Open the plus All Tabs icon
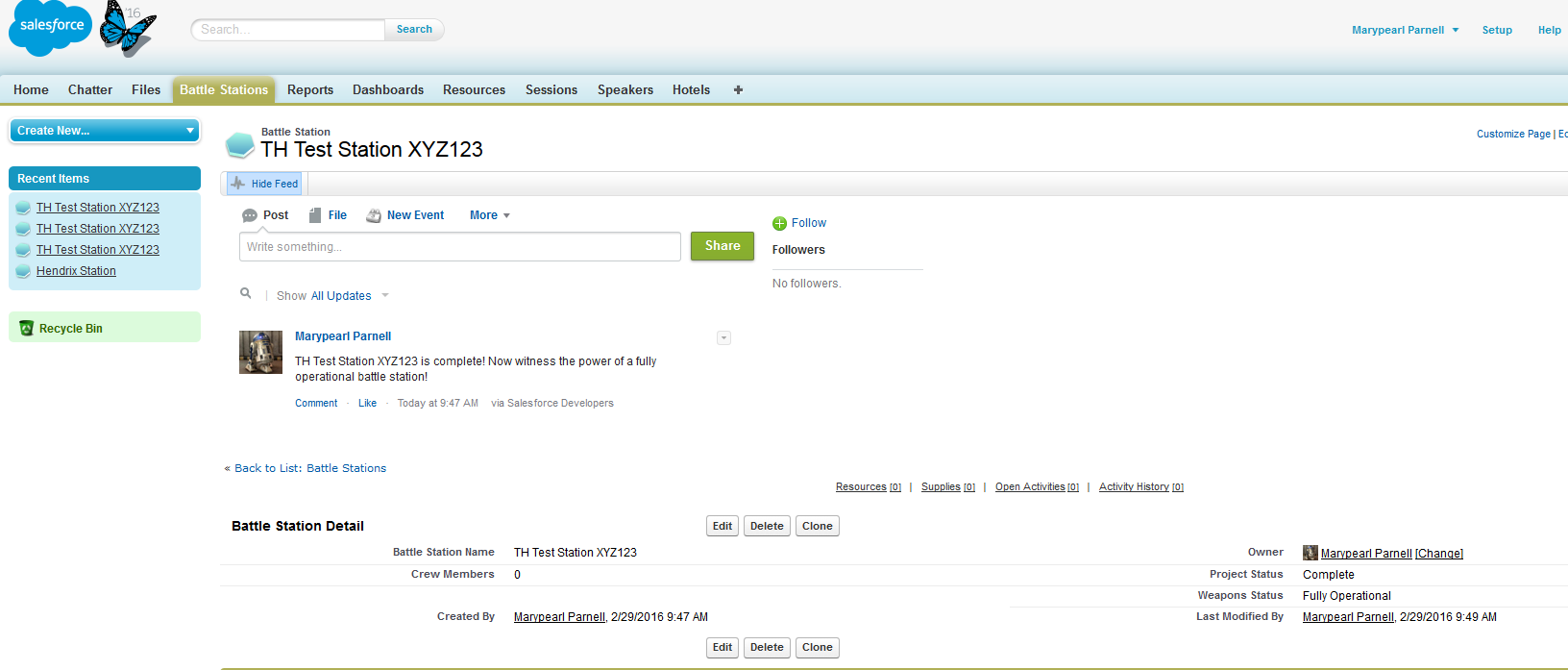 point(738,89)
